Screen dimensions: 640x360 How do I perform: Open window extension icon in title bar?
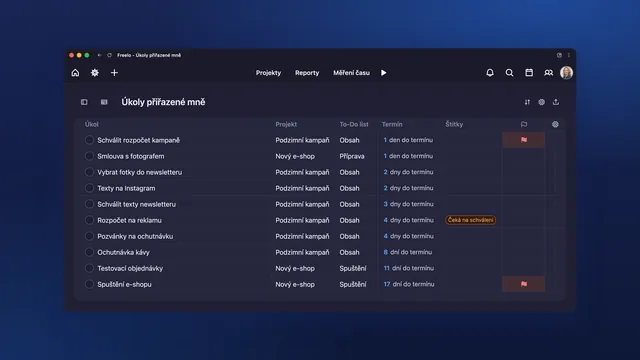point(559,55)
